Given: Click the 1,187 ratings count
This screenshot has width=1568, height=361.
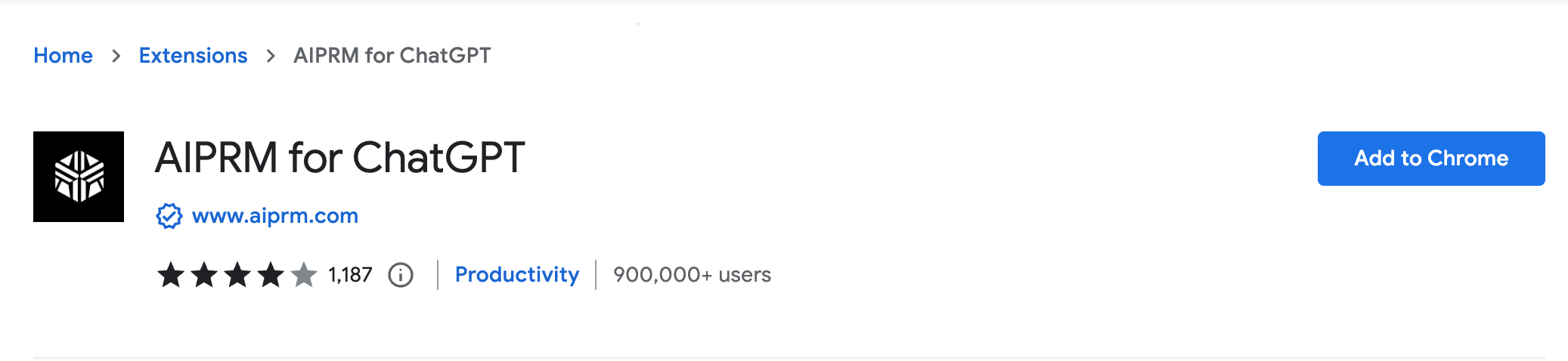Looking at the screenshot, I should (x=350, y=275).
